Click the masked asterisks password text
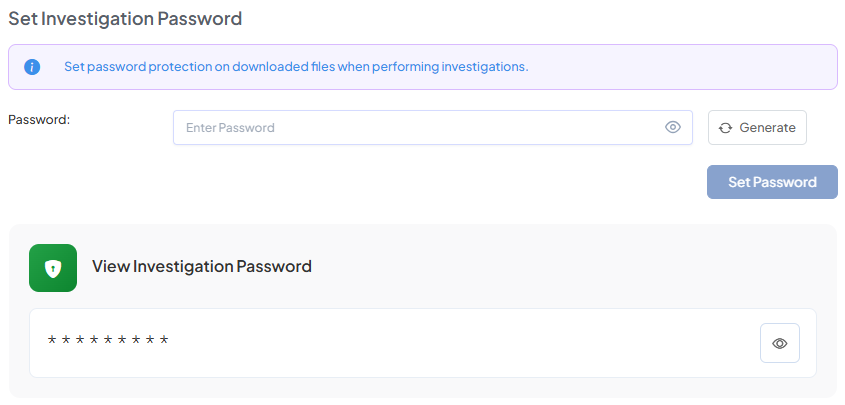The height and width of the screenshot is (405, 845). point(108,342)
